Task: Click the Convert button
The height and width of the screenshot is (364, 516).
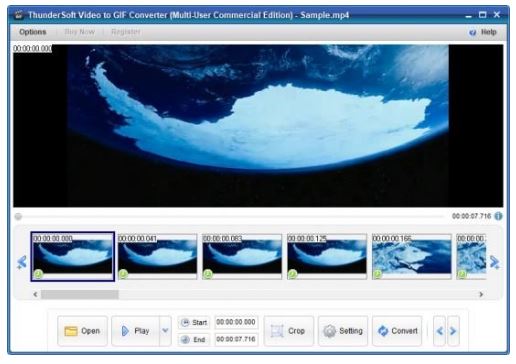Action: [397, 331]
